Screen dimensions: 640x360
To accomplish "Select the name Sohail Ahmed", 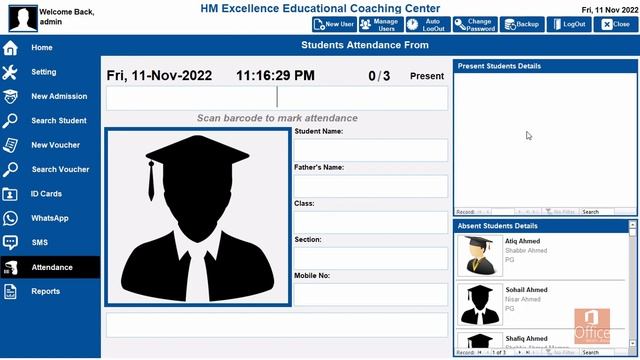I will click(527, 290).
